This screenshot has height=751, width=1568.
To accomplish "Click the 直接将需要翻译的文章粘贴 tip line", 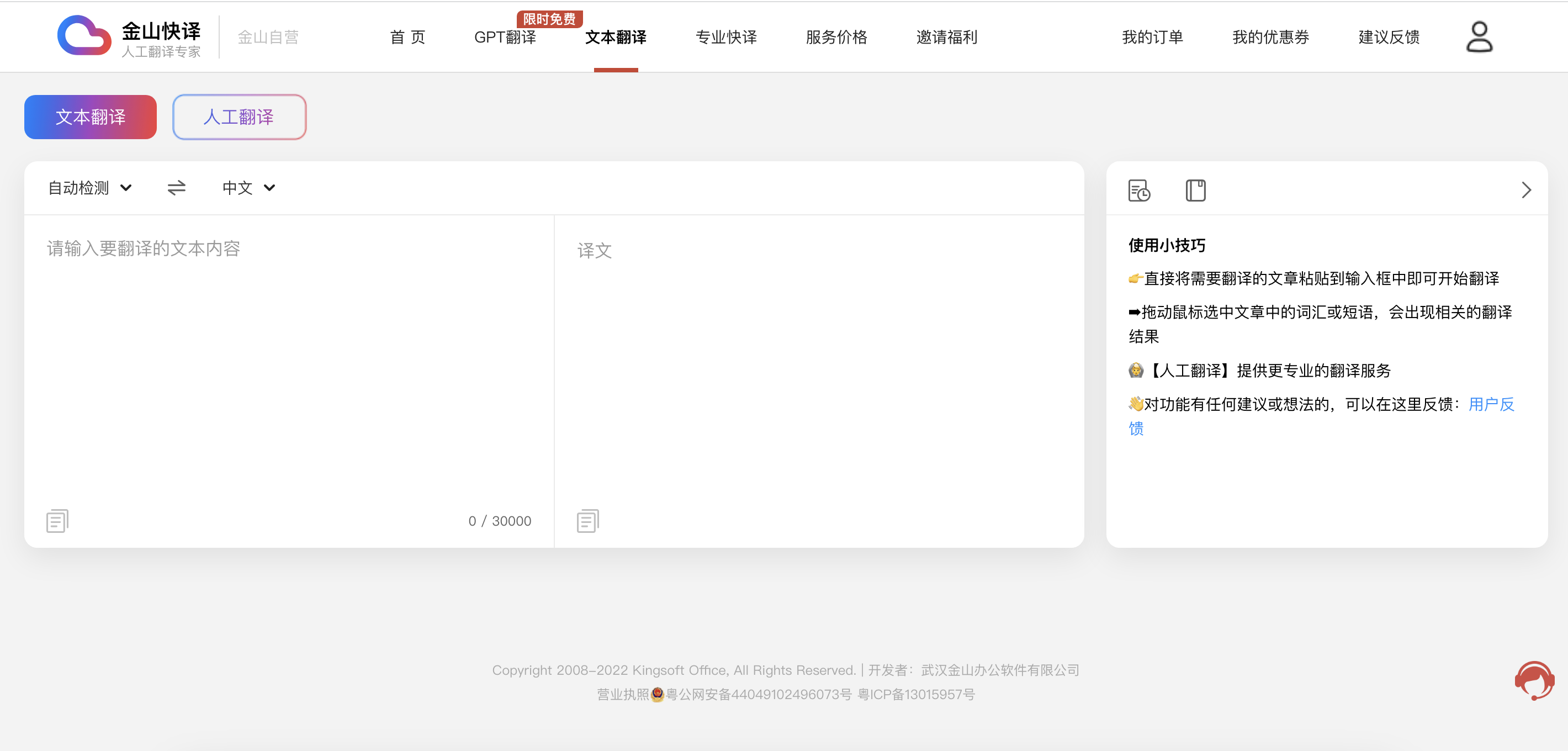I will (1313, 279).
